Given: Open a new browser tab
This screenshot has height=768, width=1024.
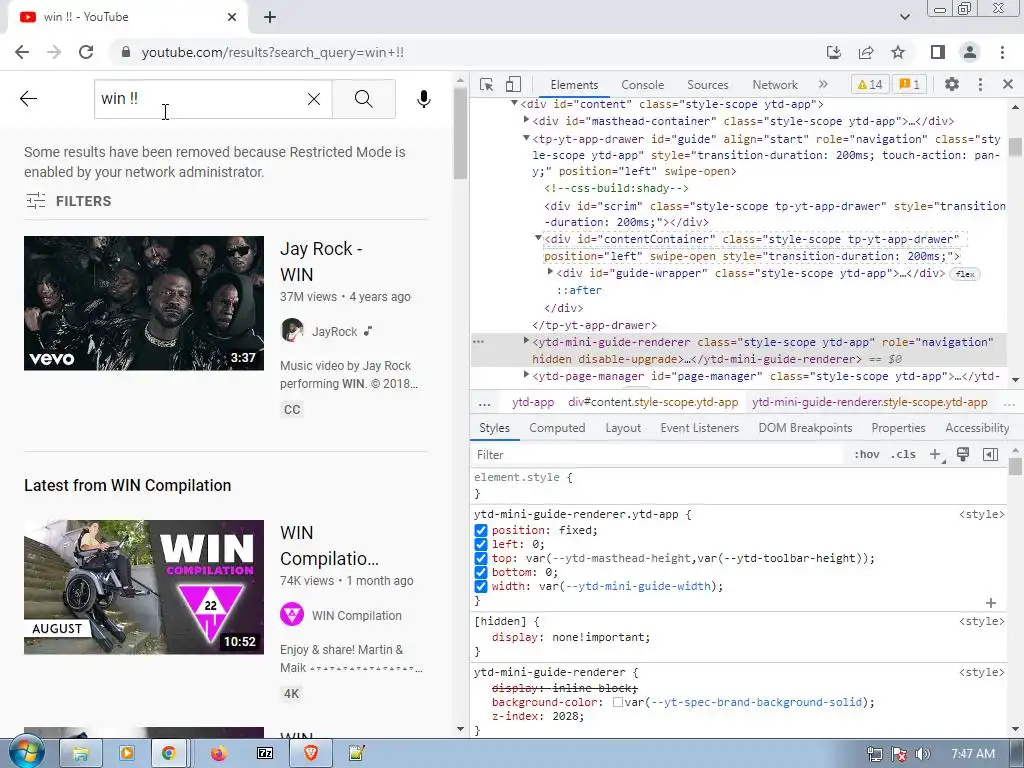Looking at the screenshot, I should 270,17.
